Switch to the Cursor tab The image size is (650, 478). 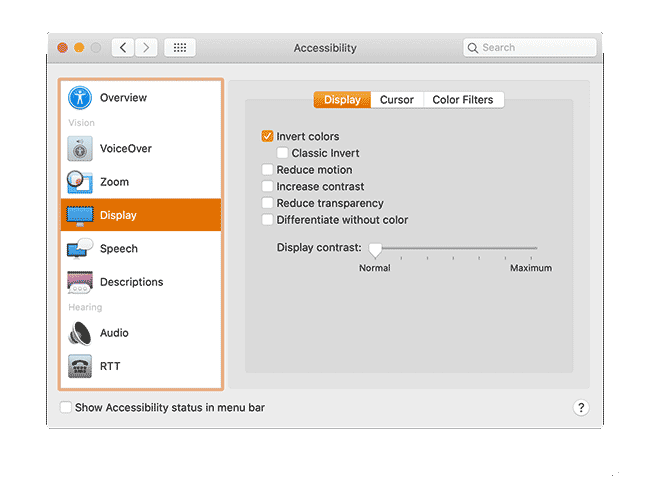point(397,100)
